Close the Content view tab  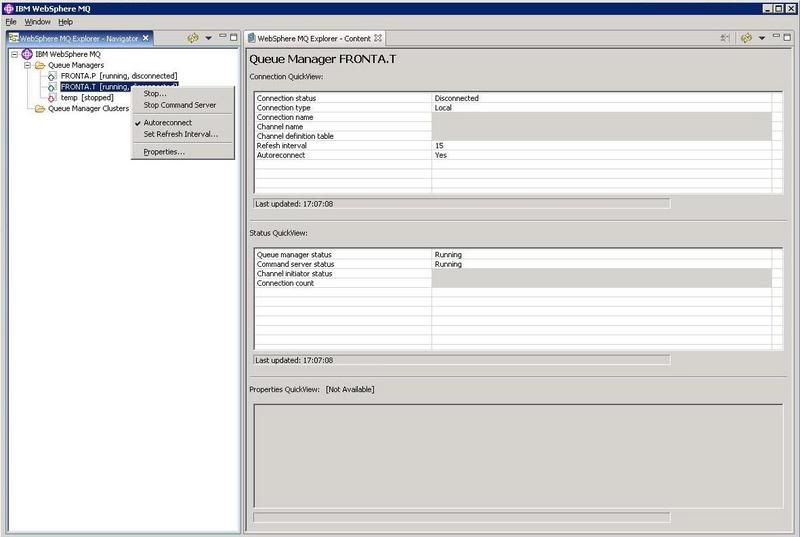(x=378, y=38)
